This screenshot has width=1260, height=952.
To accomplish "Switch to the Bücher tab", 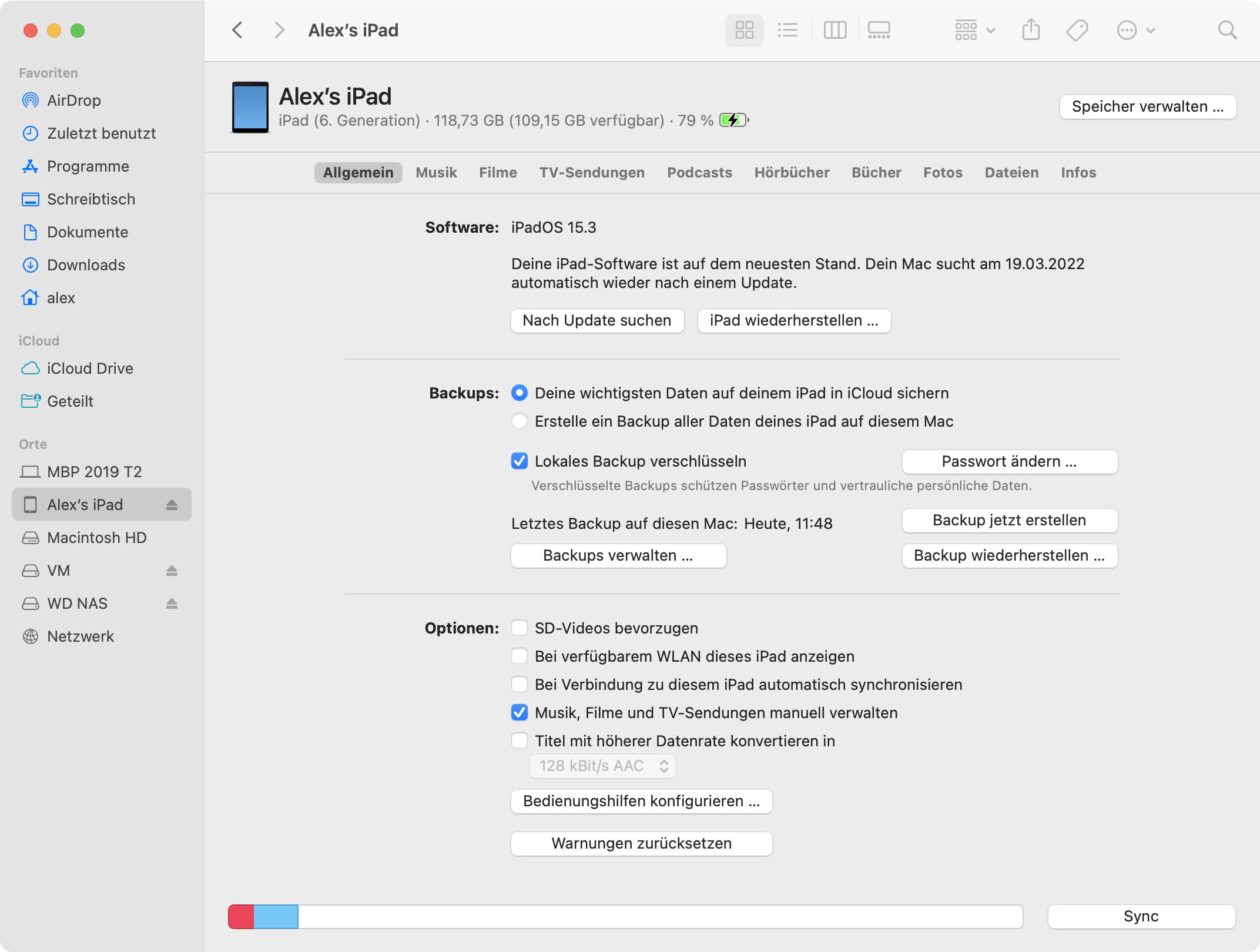I will (876, 173).
